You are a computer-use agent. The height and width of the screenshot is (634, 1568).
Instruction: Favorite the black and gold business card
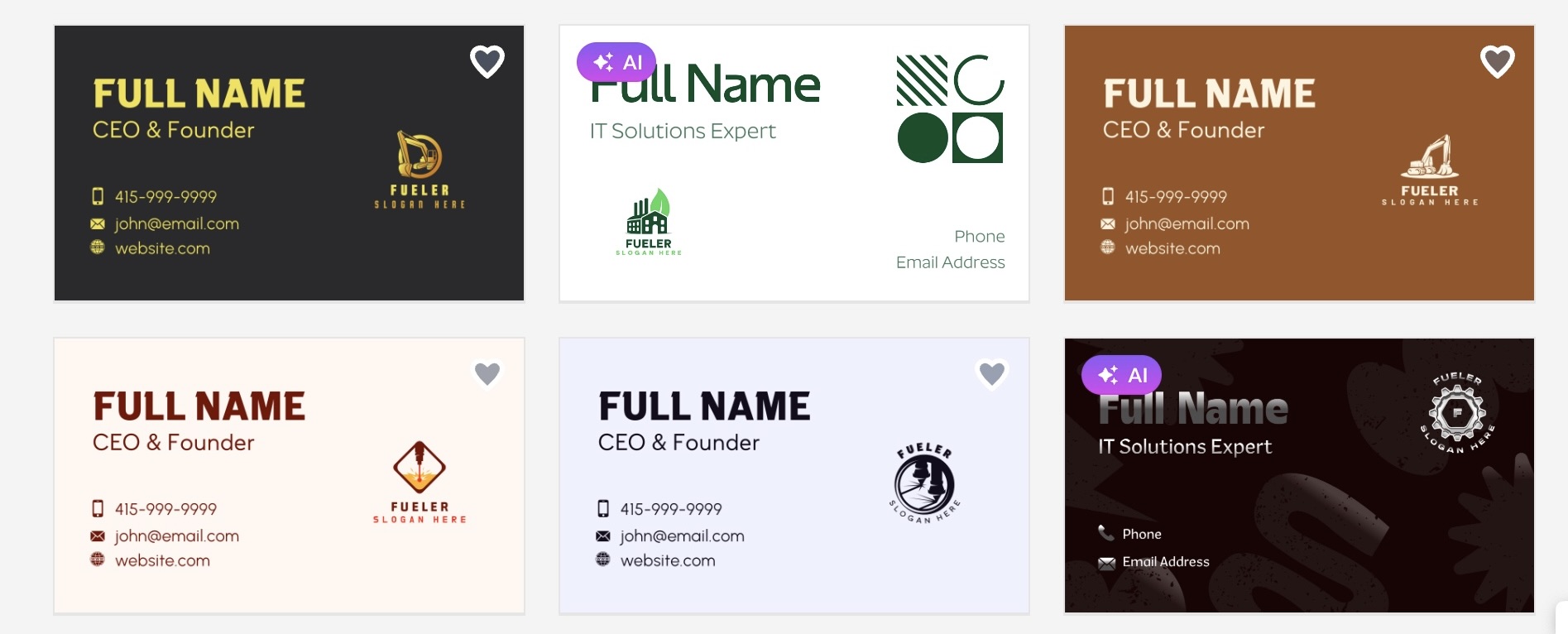pos(487,61)
